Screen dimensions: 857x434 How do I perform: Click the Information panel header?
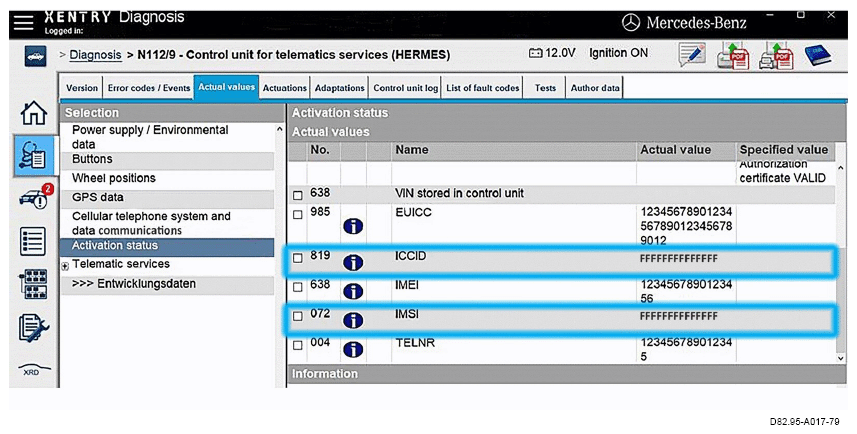pyautogui.click(x=566, y=374)
